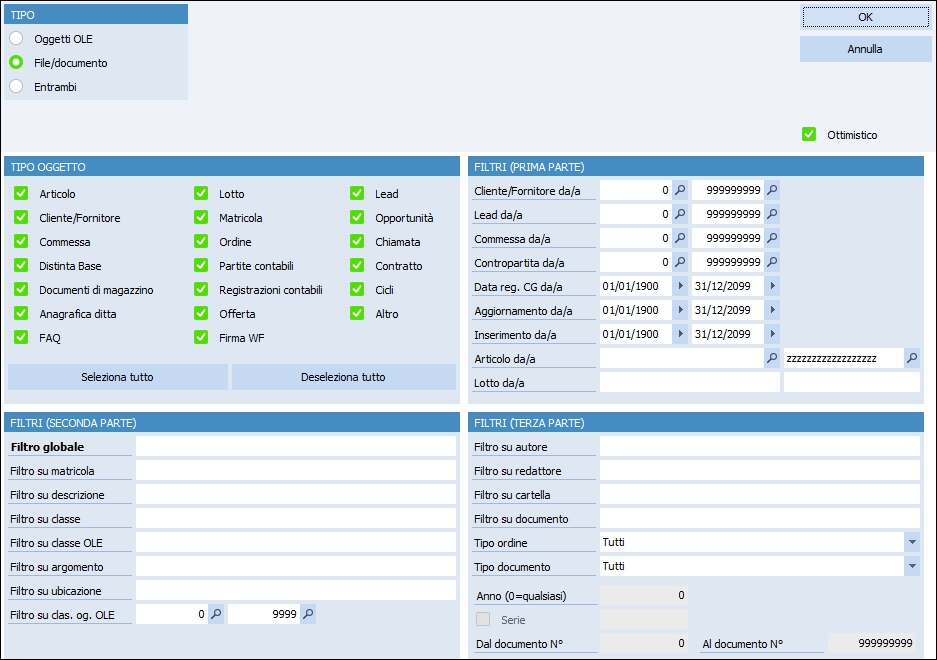Open lookup for clas. og. OLE 9999 value

(x=308, y=614)
